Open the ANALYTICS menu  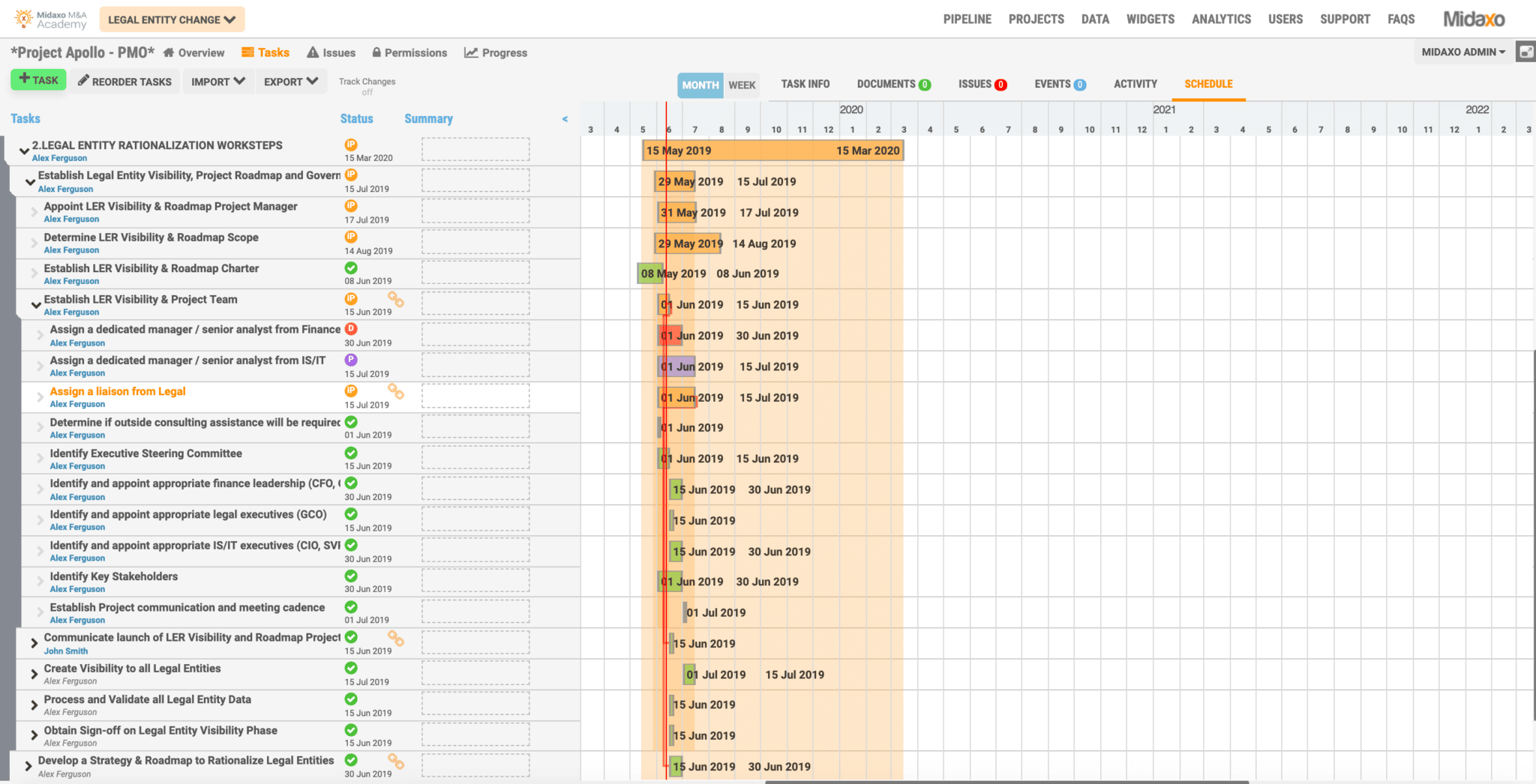click(1221, 19)
